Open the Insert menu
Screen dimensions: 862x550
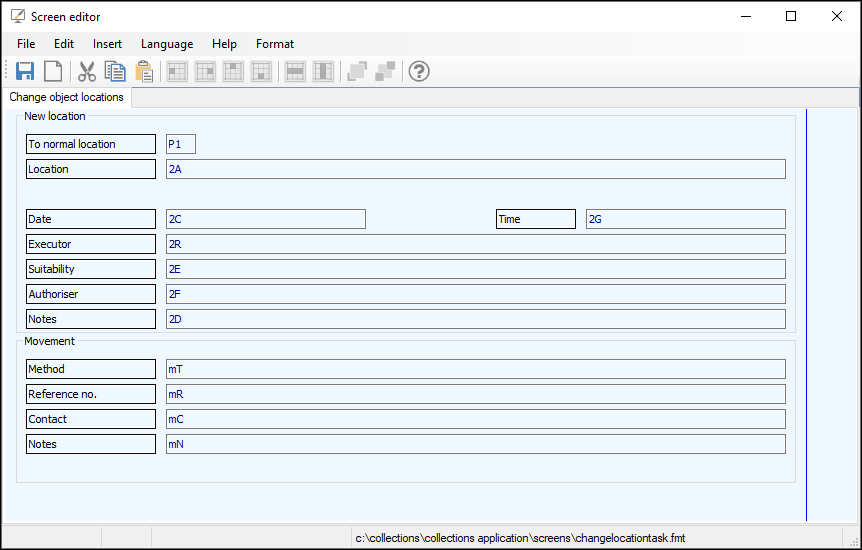coord(107,44)
